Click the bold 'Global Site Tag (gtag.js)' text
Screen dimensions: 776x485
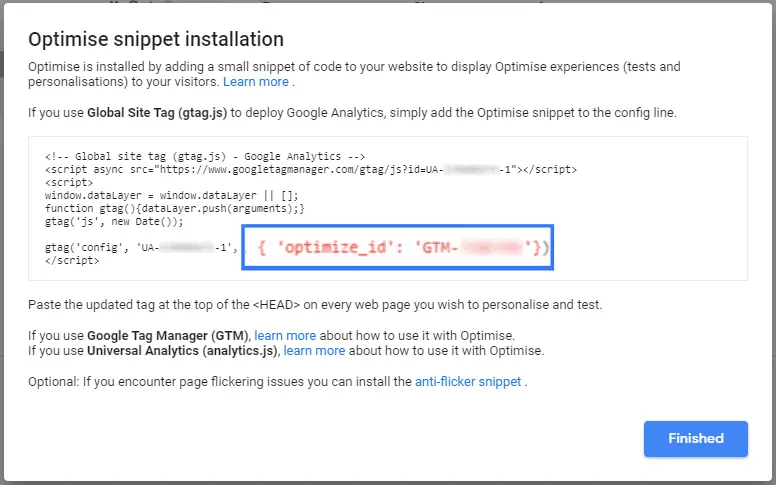(157, 113)
